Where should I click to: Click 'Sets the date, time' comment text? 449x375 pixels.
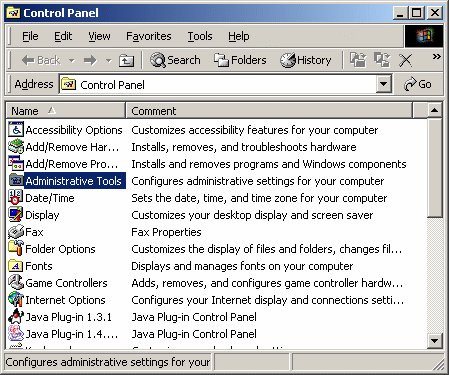point(259,198)
